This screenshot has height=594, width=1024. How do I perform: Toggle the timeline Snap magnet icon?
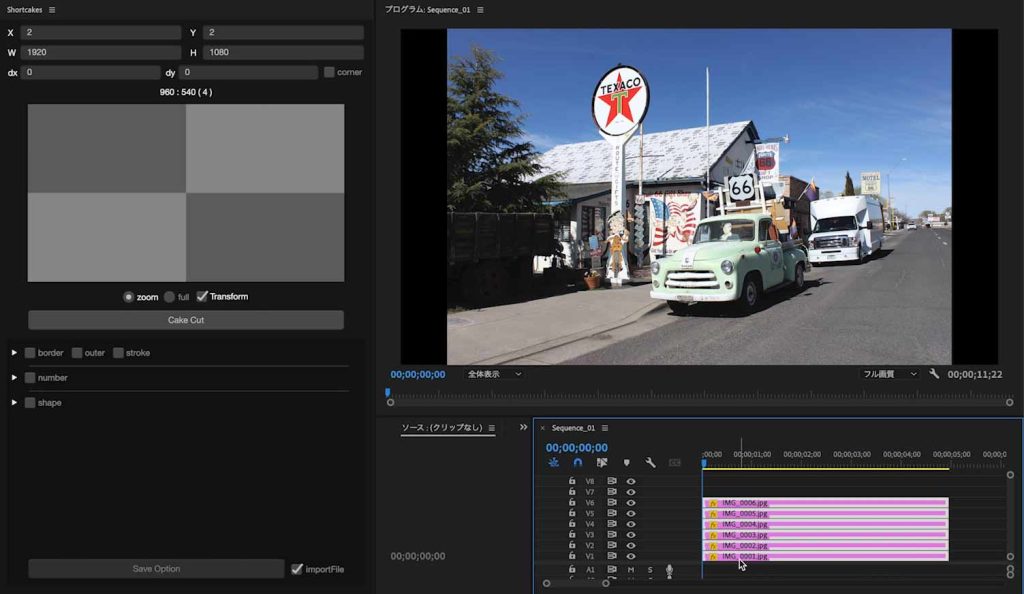click(578, 463)
